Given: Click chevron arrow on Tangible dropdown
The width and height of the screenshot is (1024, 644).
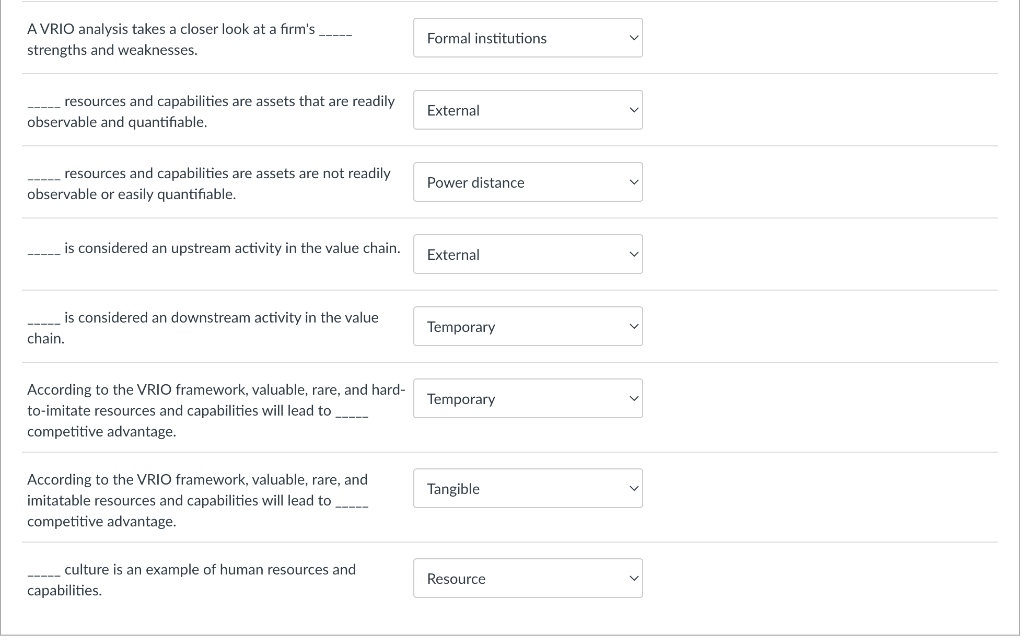Looking at the screenshot, I should [632, 489].
